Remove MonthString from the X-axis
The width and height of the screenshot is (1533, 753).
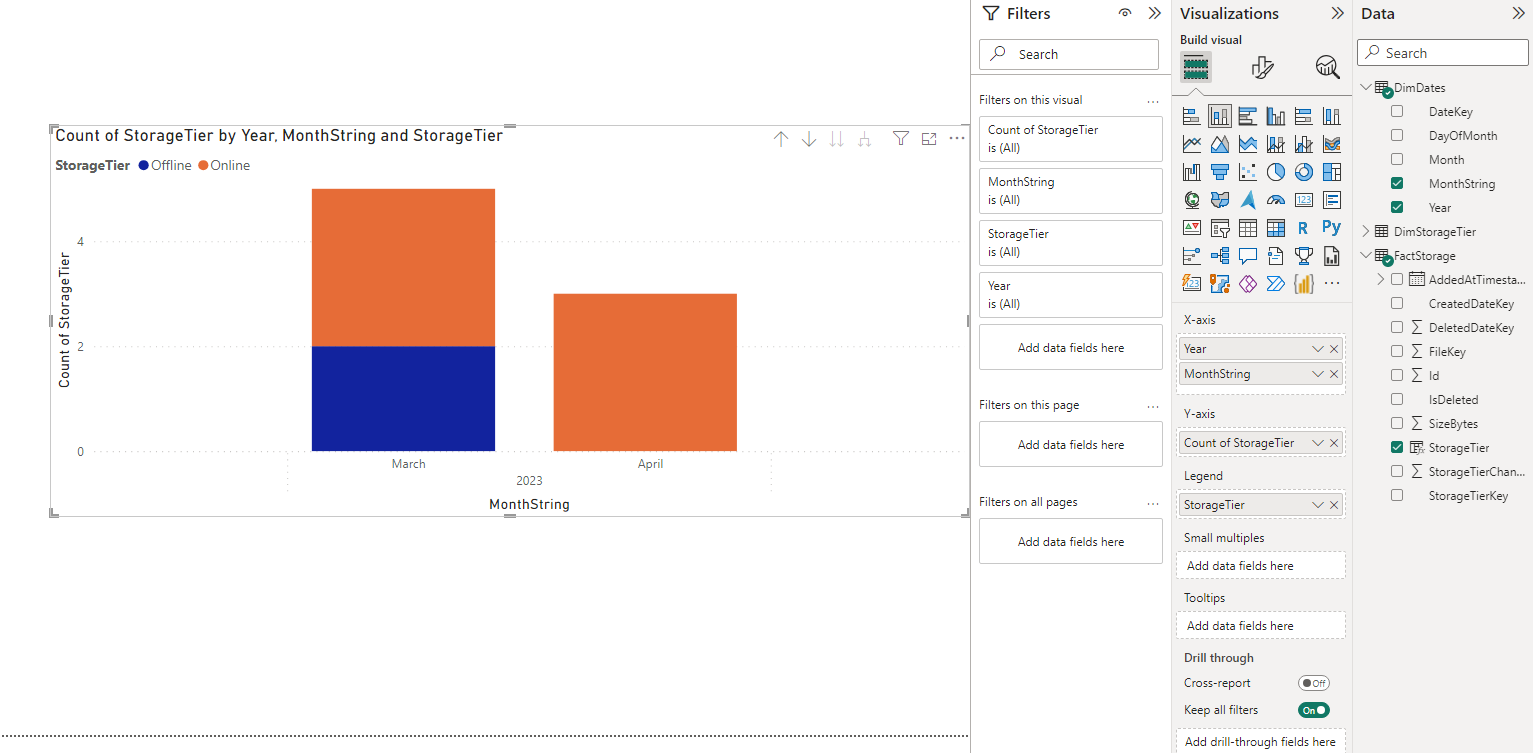(1334, 374)
